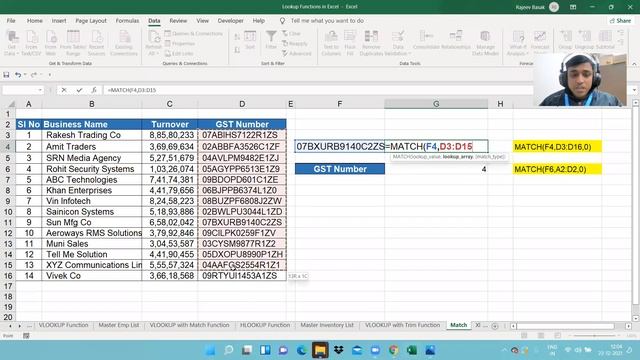Open the Master Emp List sheet
The height and width of the screenshot is (360, 640).
pyautogui.click(x=119, y=325)
